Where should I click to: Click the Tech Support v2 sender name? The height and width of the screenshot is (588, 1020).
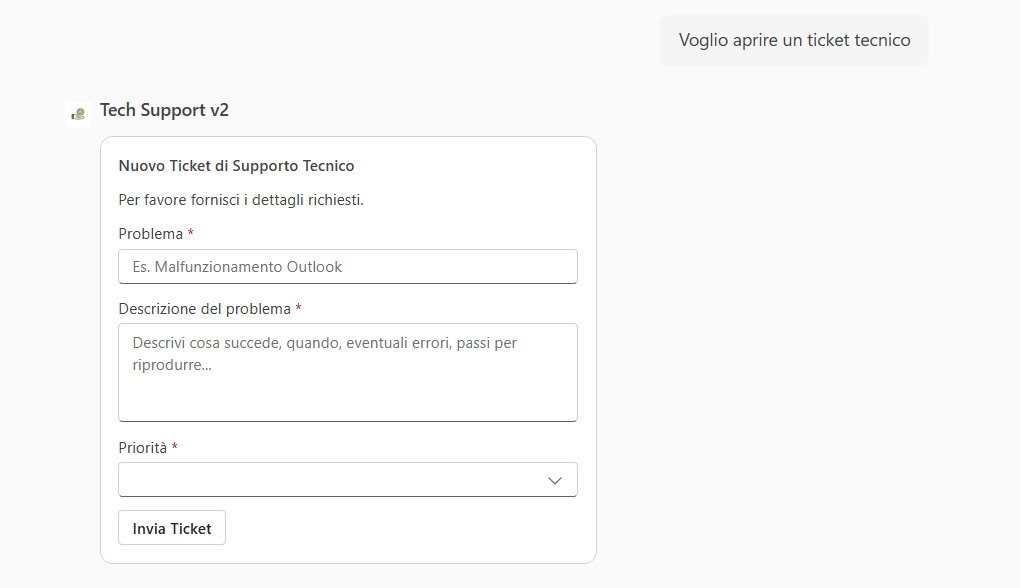pyautogui.click(x=164, y=110)
